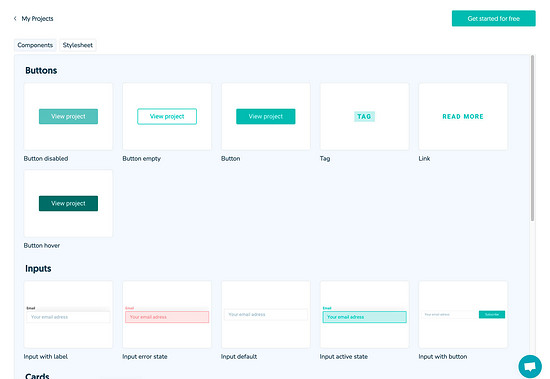Select the Button disabled component card

68,117
